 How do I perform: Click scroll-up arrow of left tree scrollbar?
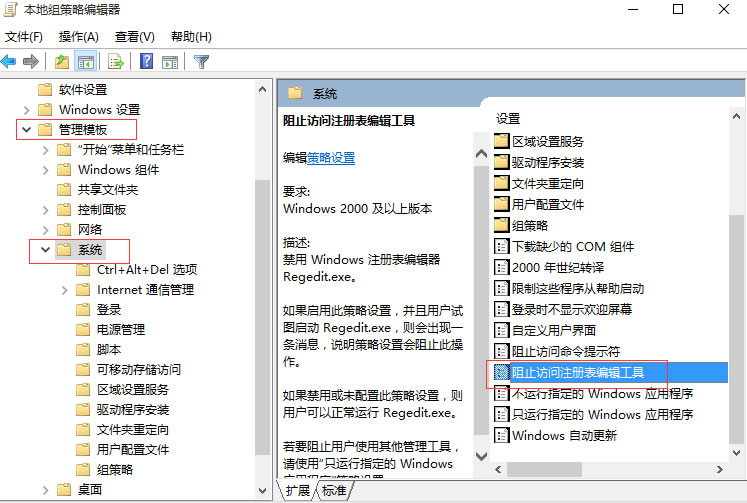pyautogui.click(x=263, y=89)
